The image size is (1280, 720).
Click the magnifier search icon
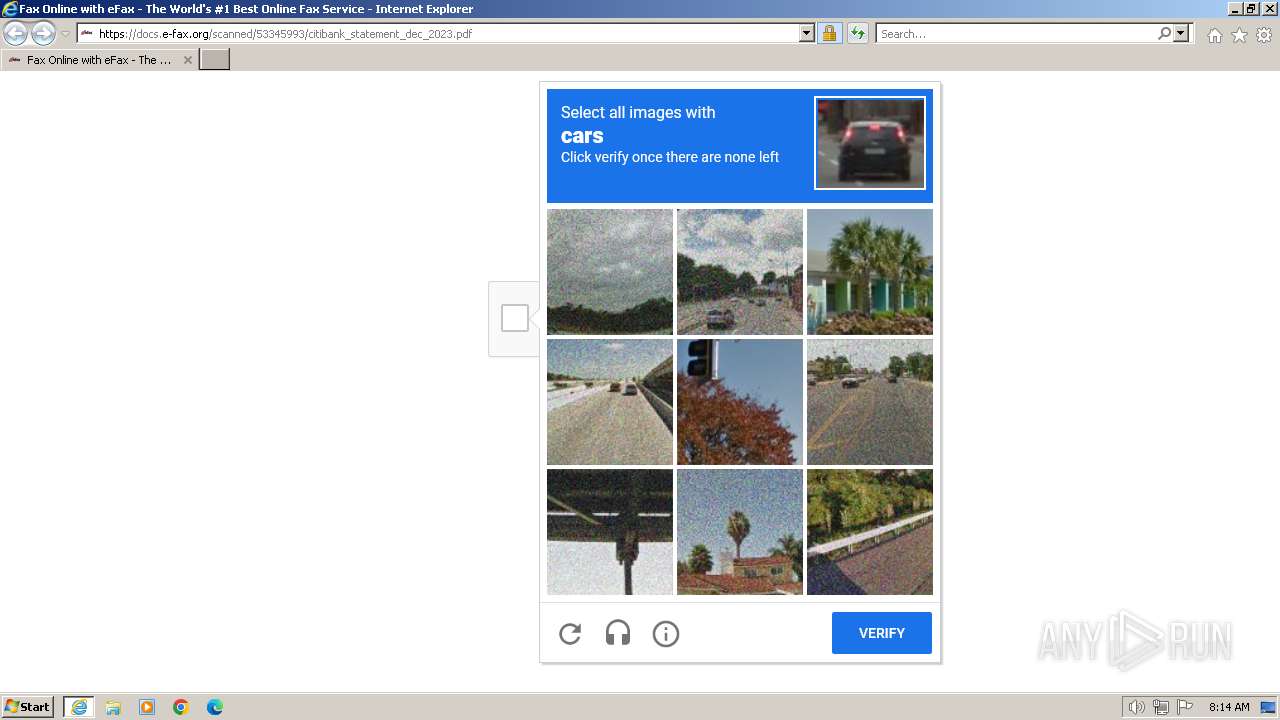pyautogui.click(x=1164, y=34)
